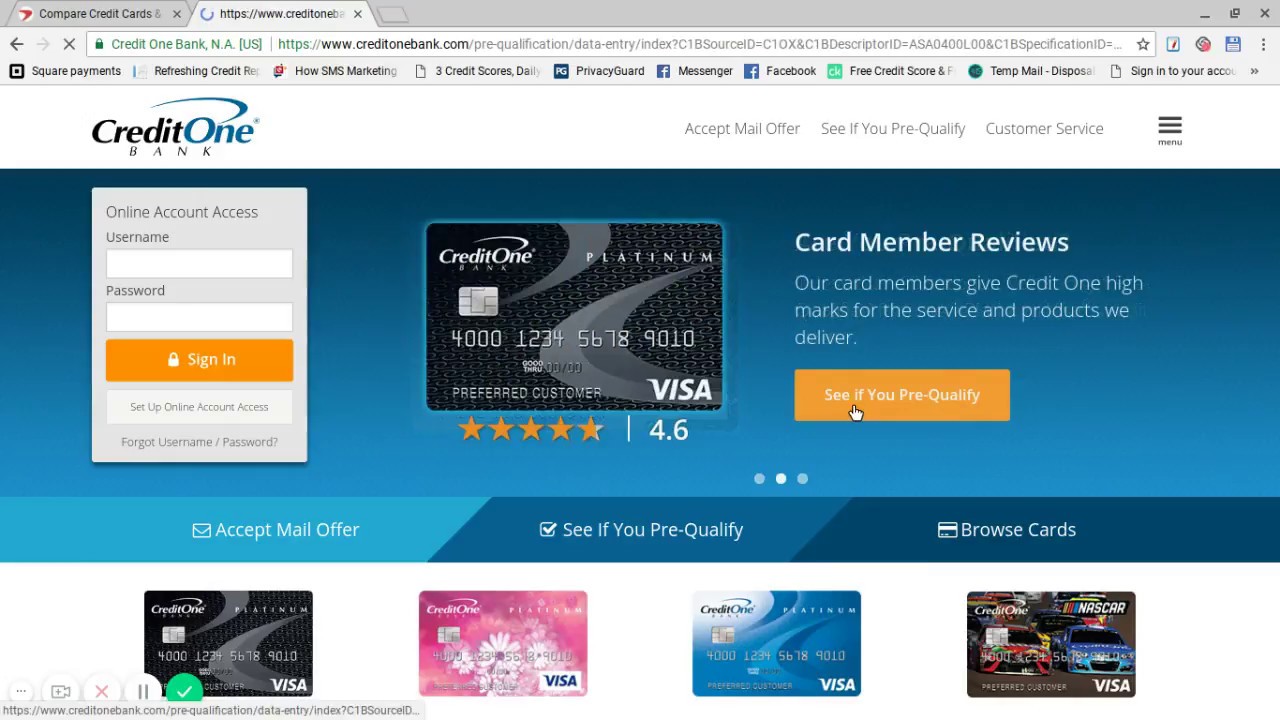Screen dimensions: 1280x720
Task: Pause recording with the pause icon
Action: (143, 691)
